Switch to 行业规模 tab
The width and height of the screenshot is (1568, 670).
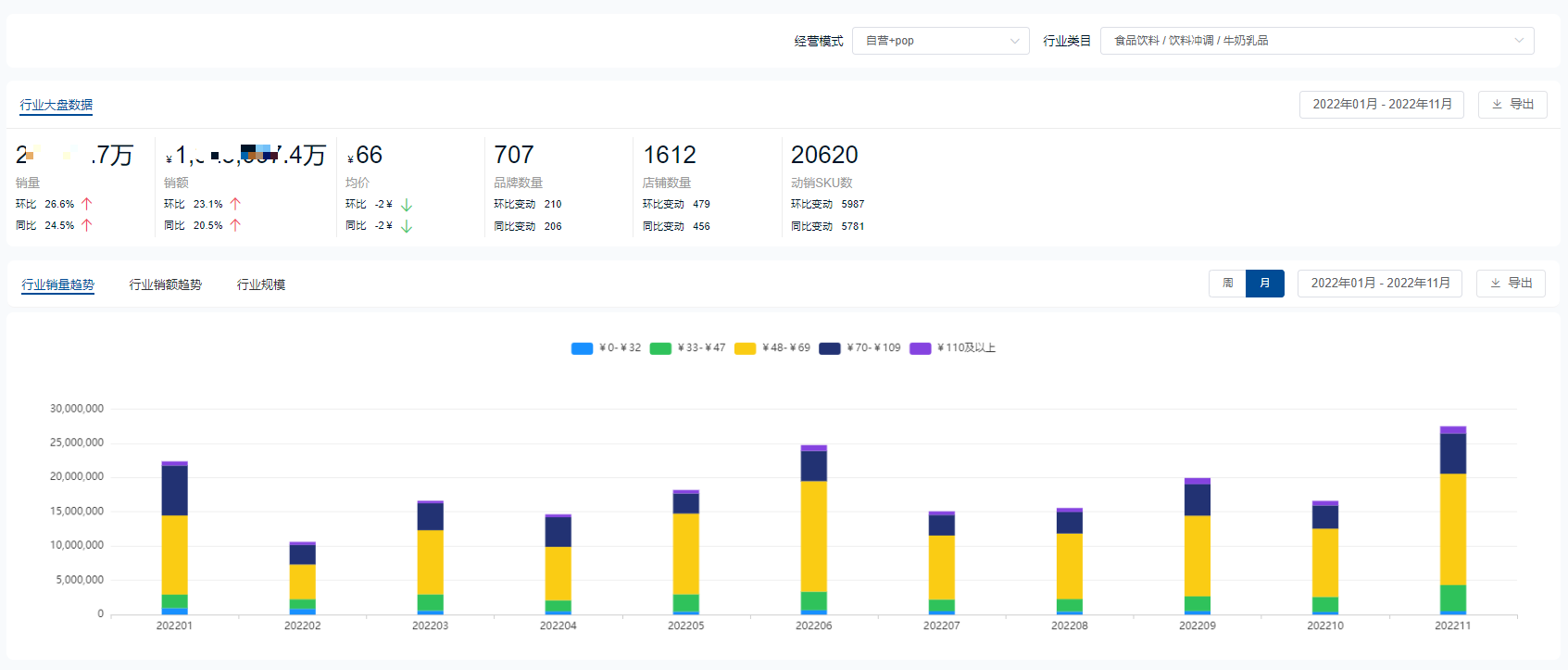(261, 284)
